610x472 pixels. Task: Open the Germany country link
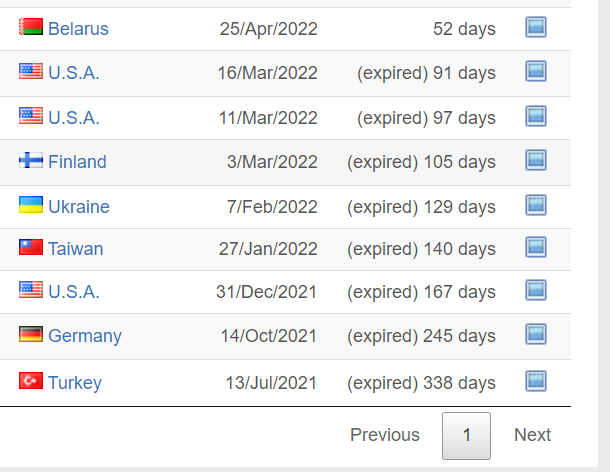[85, 336]
